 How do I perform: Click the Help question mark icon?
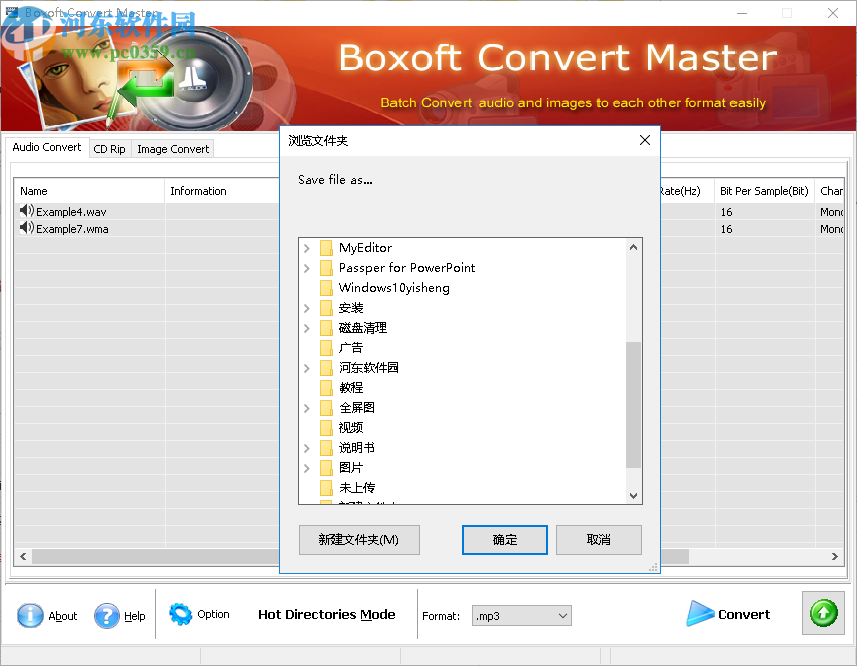tap(106, 616)
